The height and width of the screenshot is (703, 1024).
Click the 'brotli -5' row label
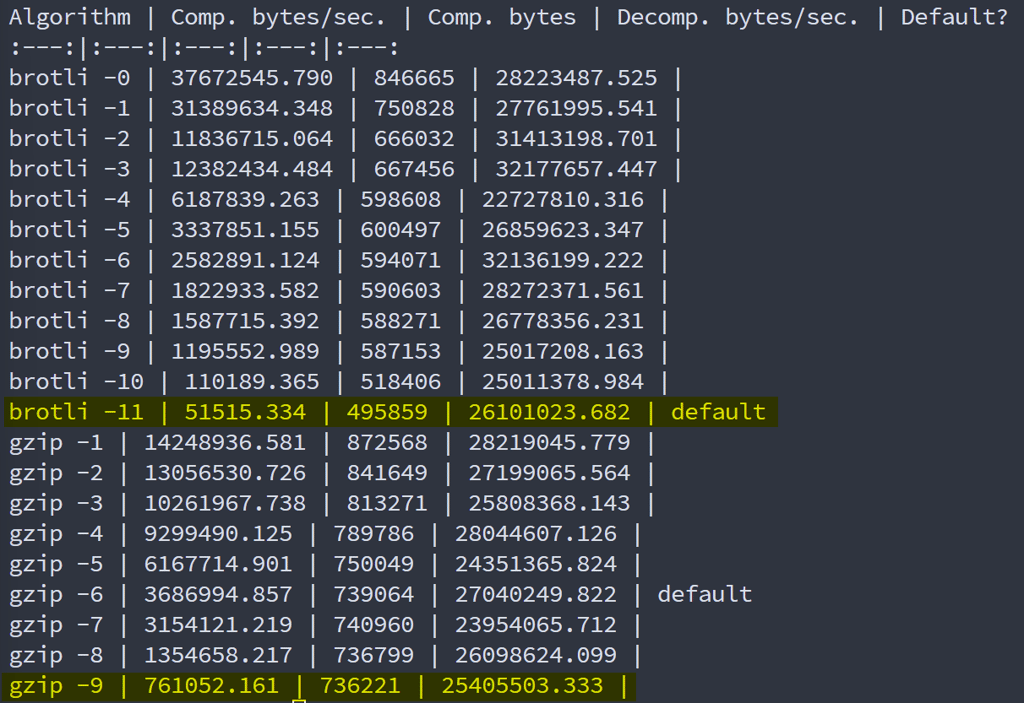[x=70, y=229]
